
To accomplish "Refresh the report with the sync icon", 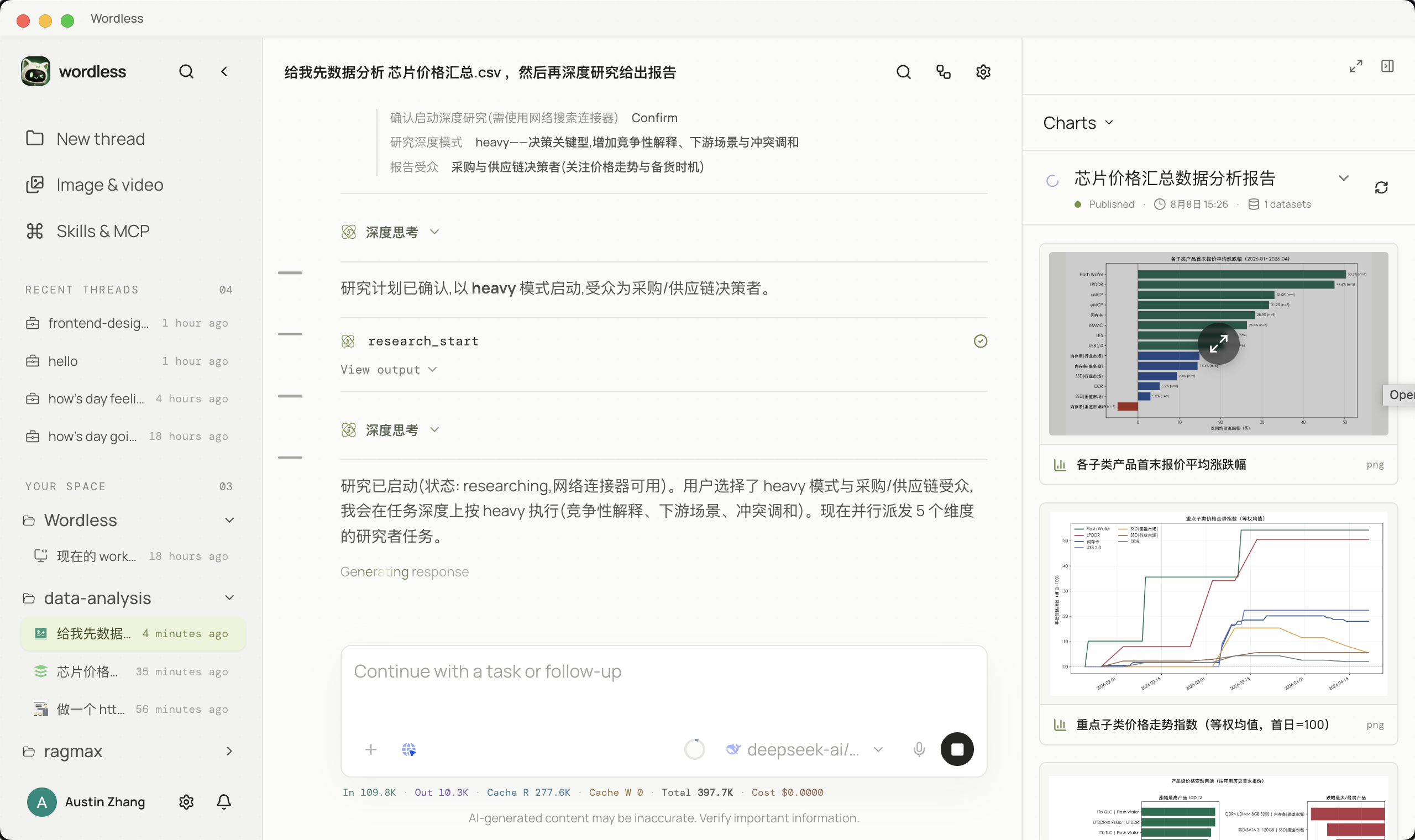I will point(1381,187).
